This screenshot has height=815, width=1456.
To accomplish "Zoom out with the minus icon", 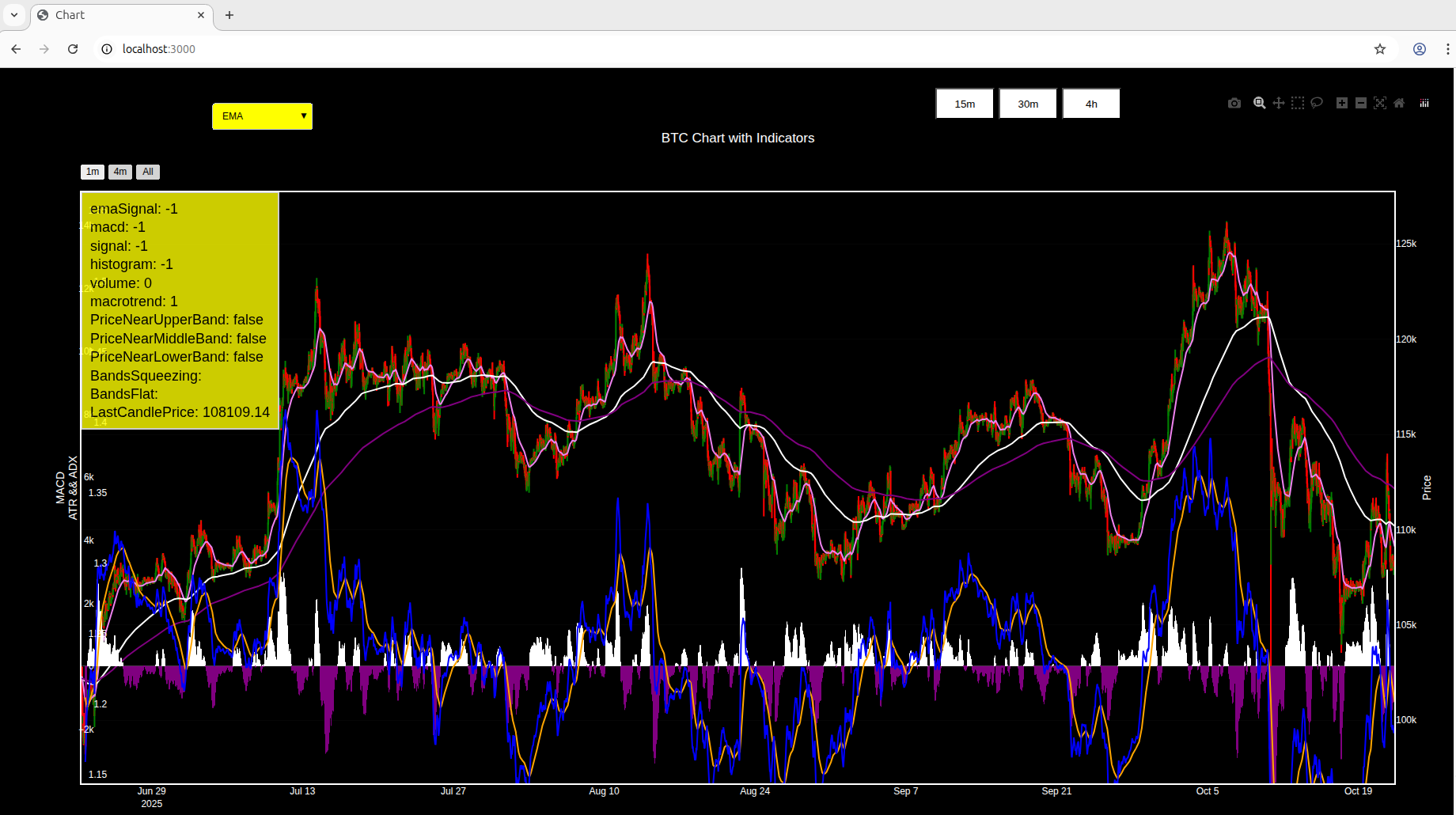I will tap(1361, 104).
